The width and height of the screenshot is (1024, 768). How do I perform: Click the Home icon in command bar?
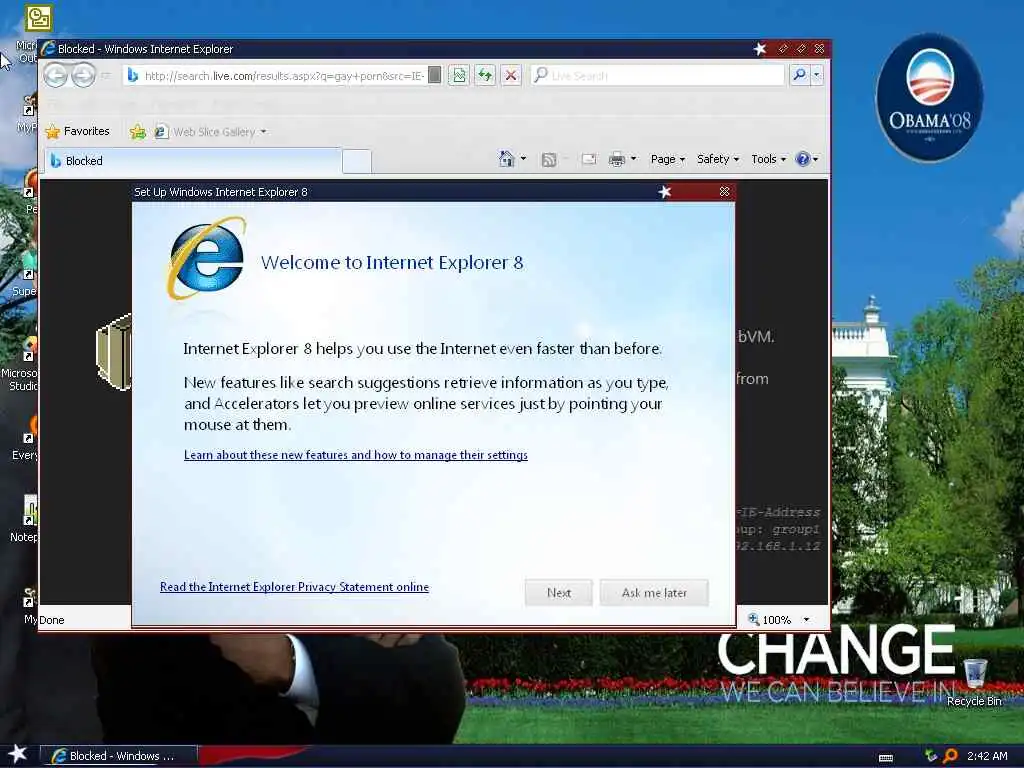(x=506, y=159)
